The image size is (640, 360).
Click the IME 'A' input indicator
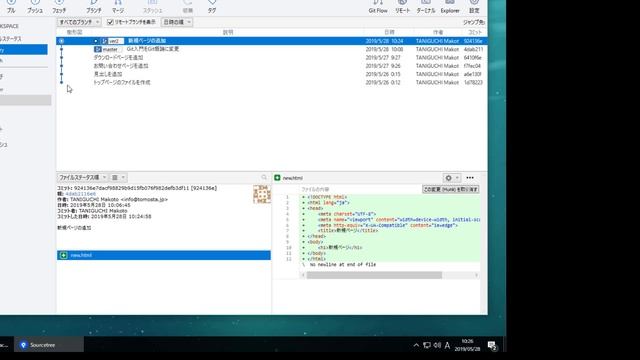coord(447,345)
